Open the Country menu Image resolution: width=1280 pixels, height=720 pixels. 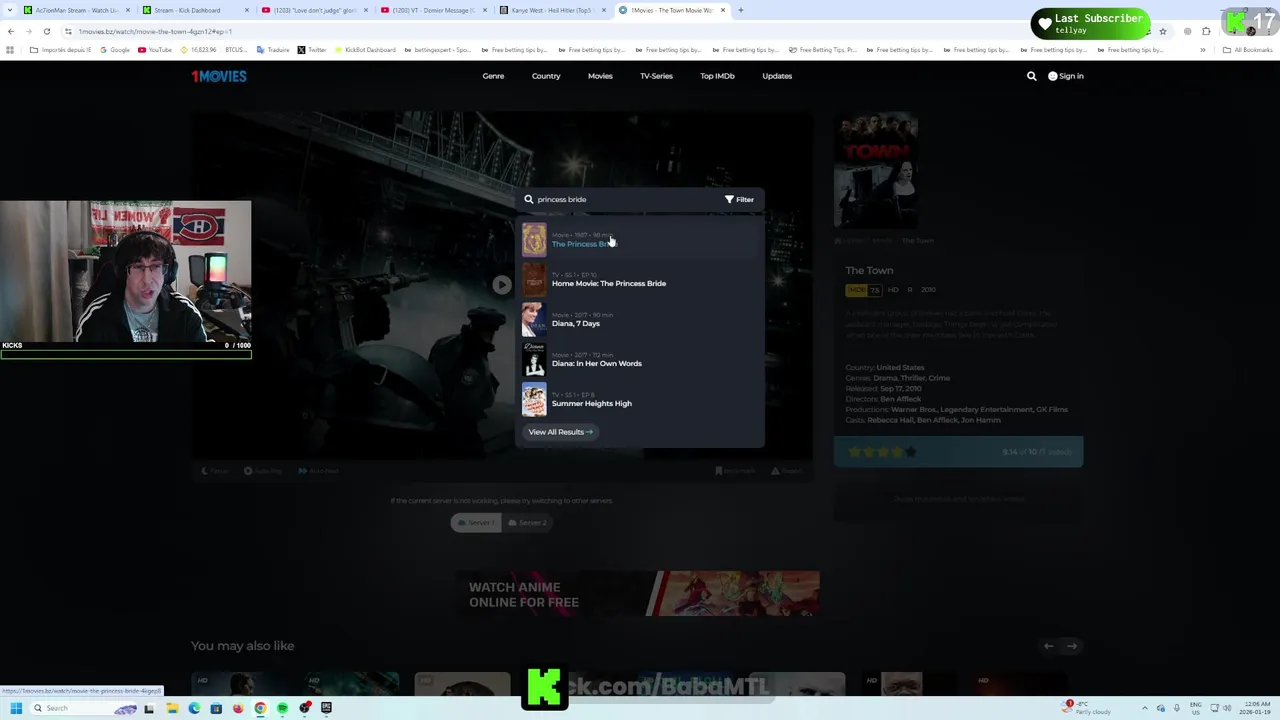[546, 76]
